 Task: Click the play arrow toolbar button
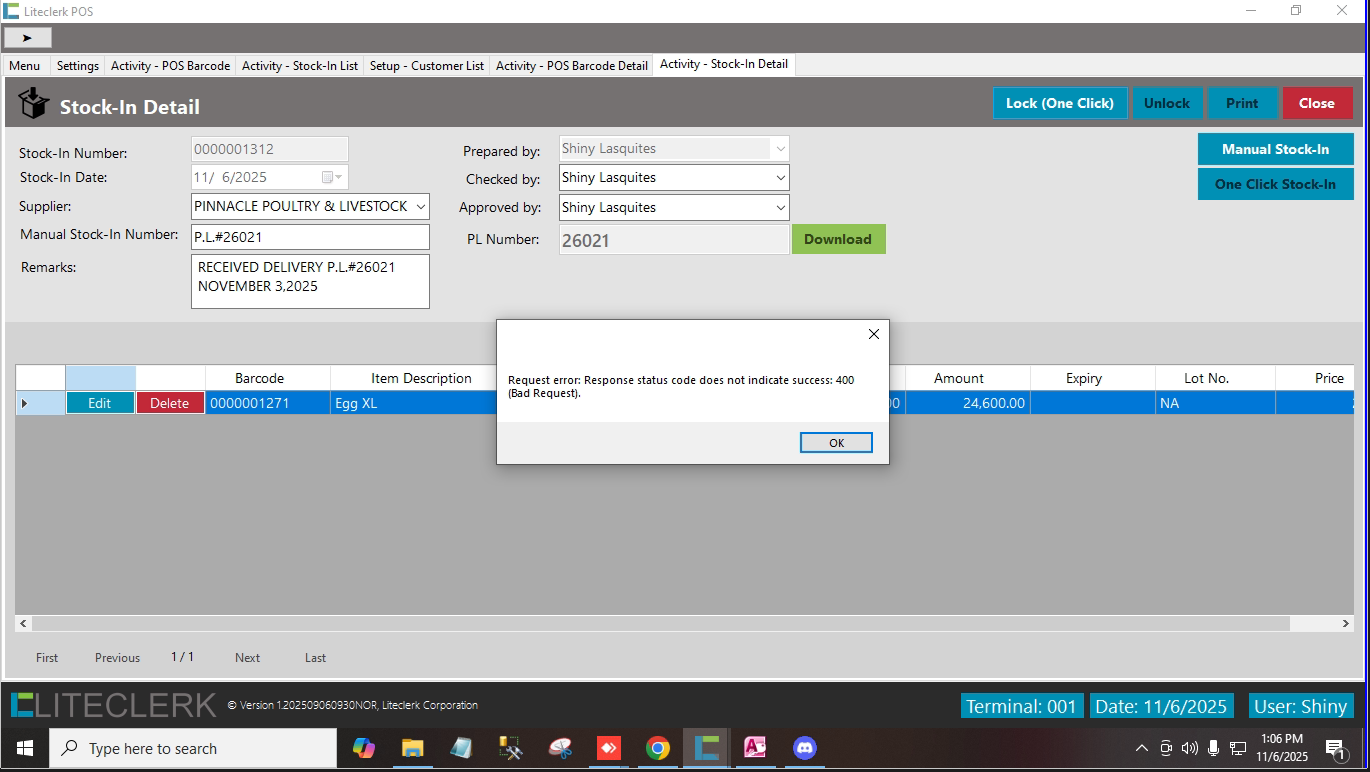click(28, 37)
